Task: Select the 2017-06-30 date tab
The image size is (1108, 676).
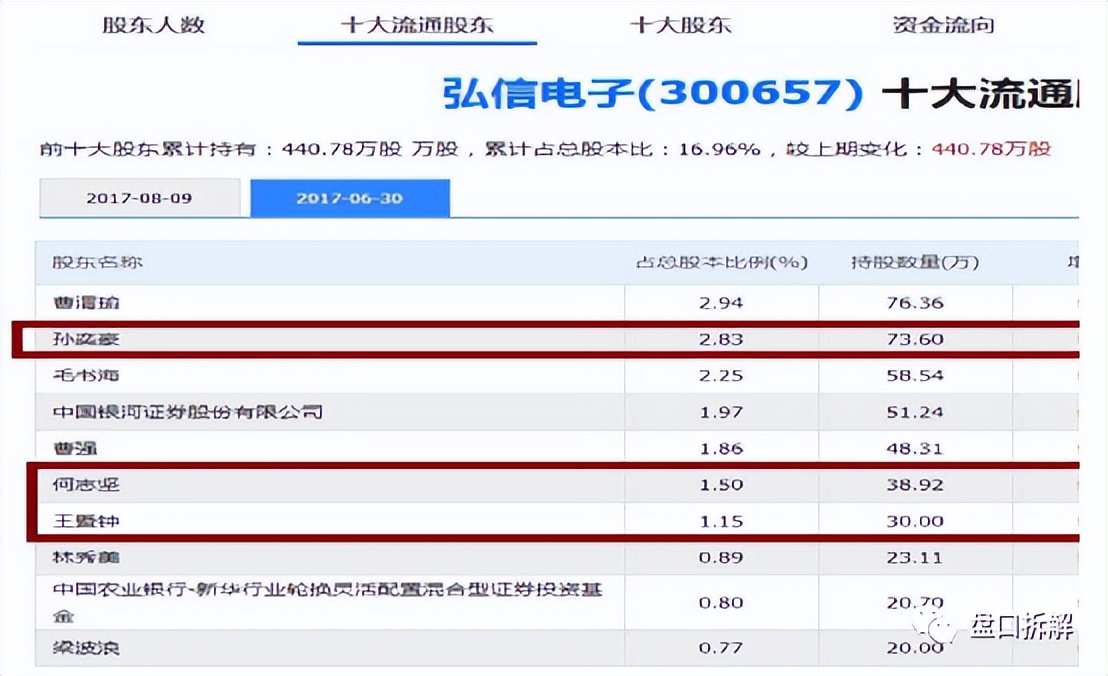Action: tap(350, 198)
